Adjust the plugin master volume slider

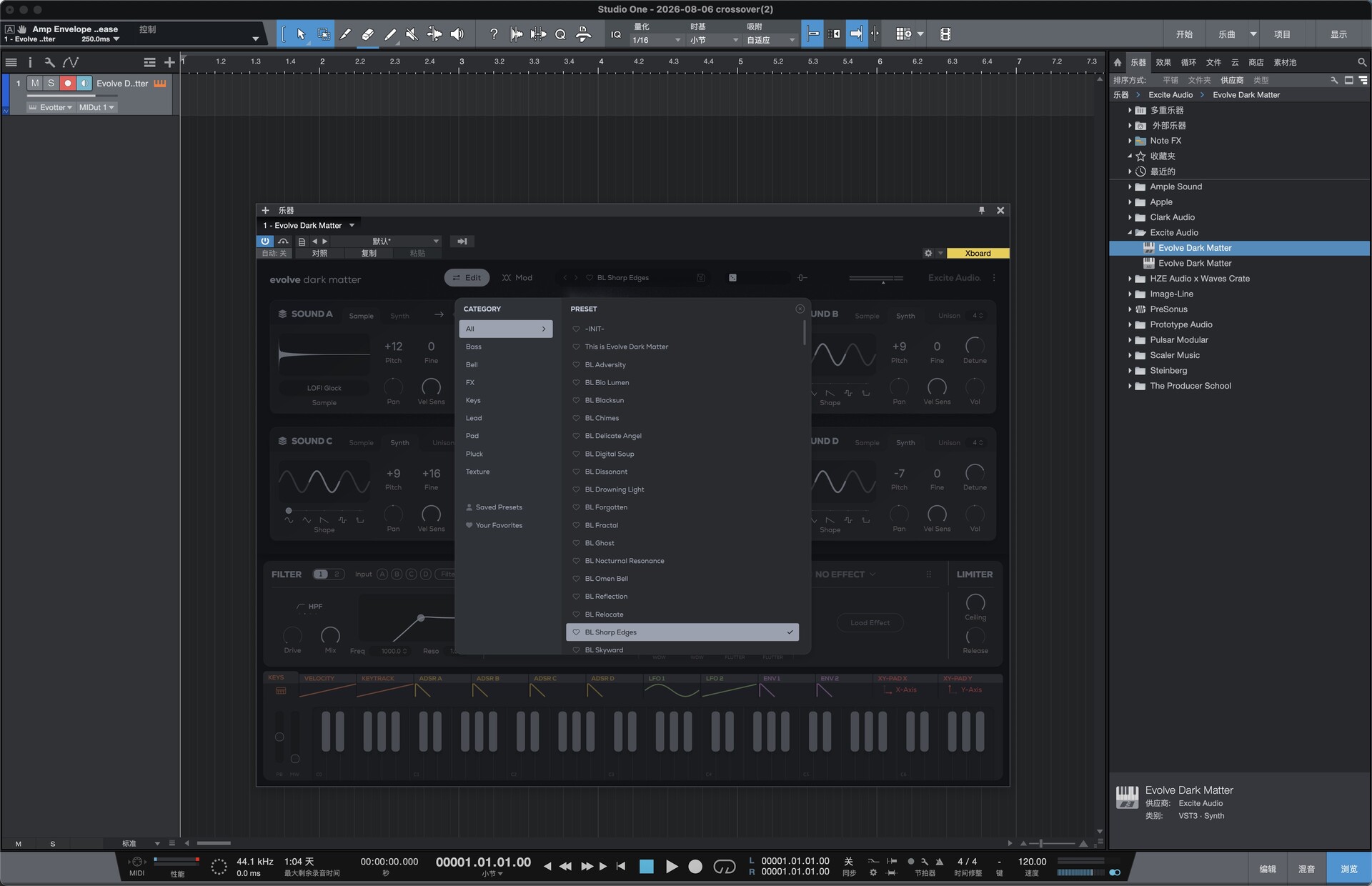pyautogui.click(x=876, y=278)
